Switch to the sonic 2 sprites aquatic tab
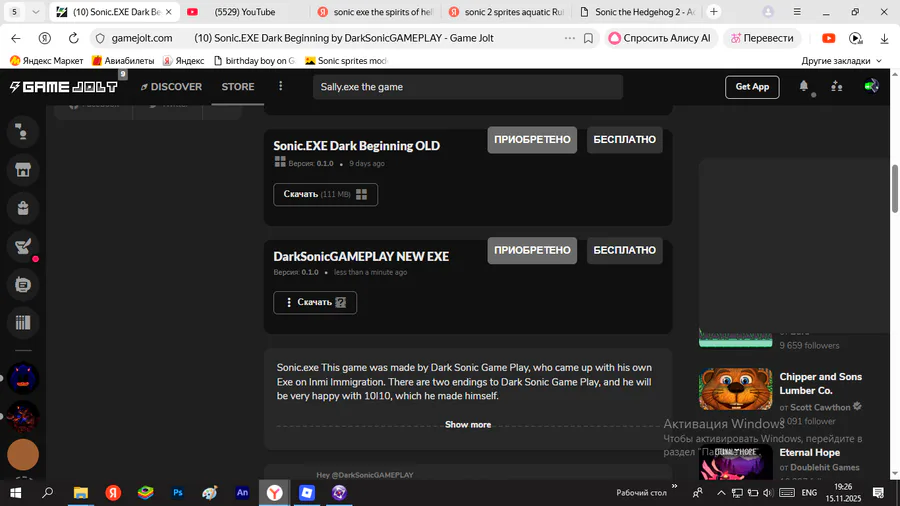The image size is (900, 506). click(x=508, y=11)
